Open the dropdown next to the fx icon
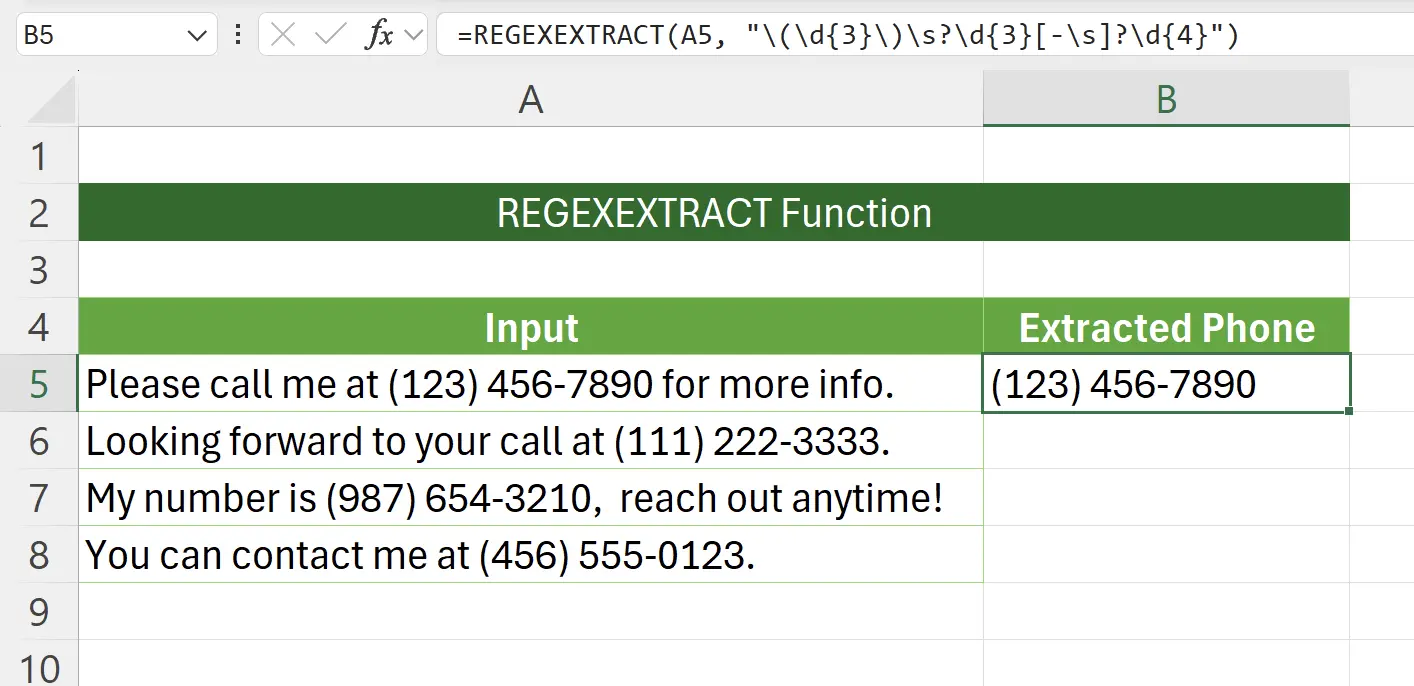The height and width of the screenshot is (686, 1414). point(412,34)
